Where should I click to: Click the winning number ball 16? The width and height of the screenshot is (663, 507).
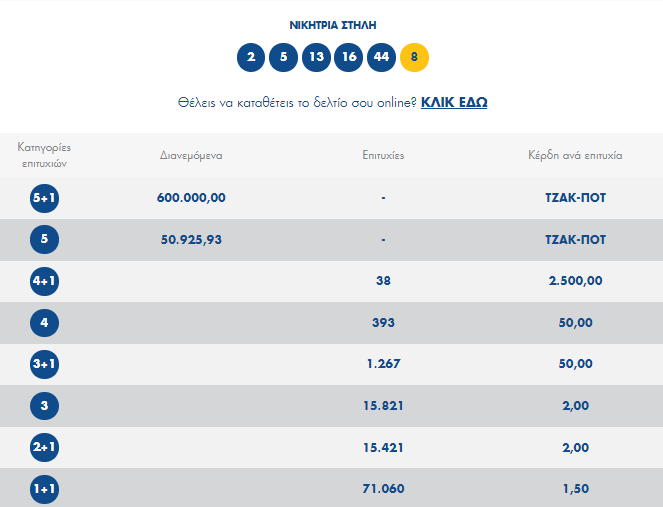(348, 57)
